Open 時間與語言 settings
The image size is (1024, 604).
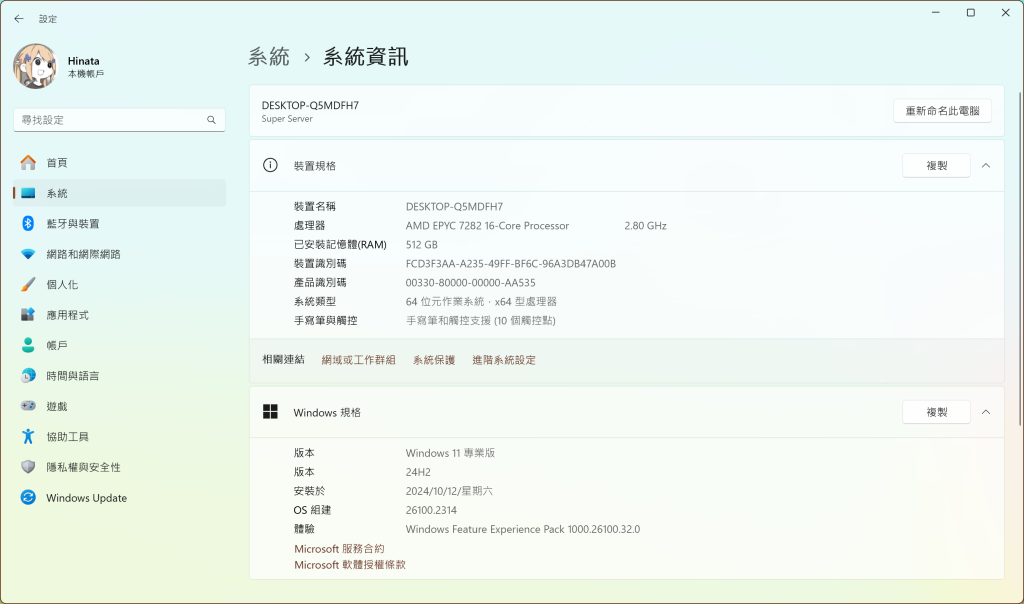tap(72, 376)
